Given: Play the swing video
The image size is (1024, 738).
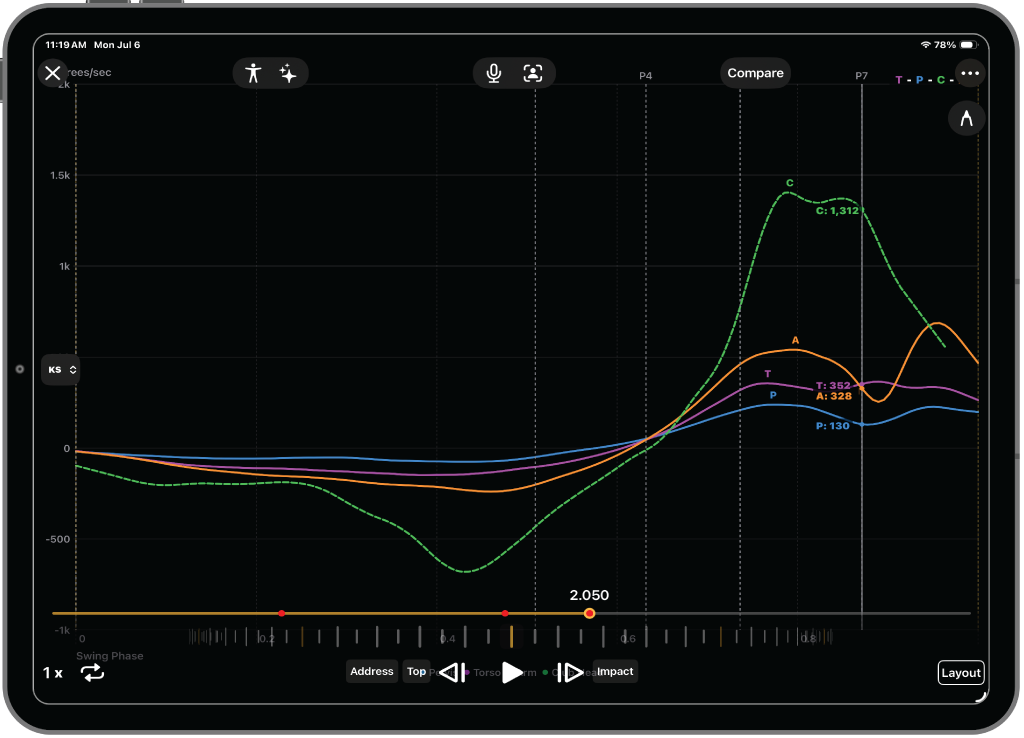Looking at the screenshot, I should click(512, 673).
